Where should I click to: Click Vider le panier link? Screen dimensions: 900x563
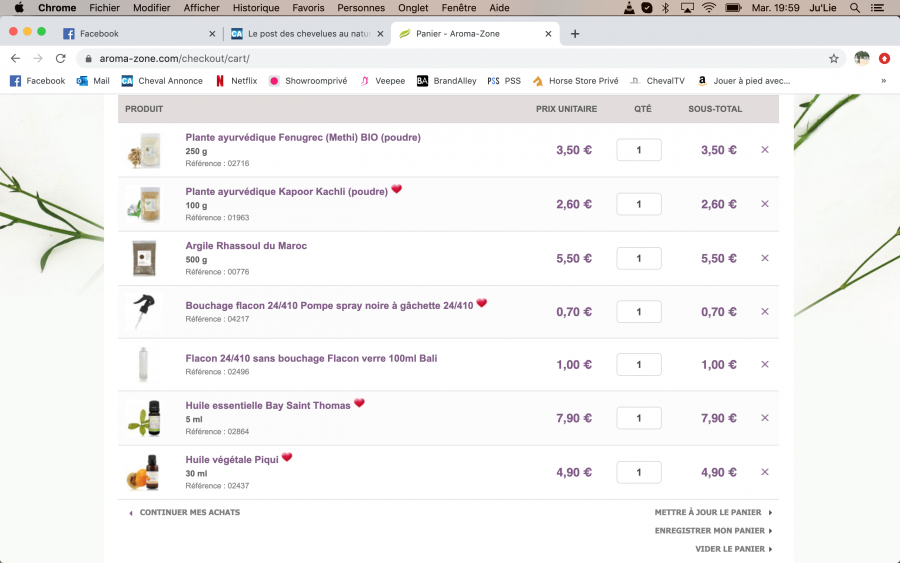click(730, 549)
